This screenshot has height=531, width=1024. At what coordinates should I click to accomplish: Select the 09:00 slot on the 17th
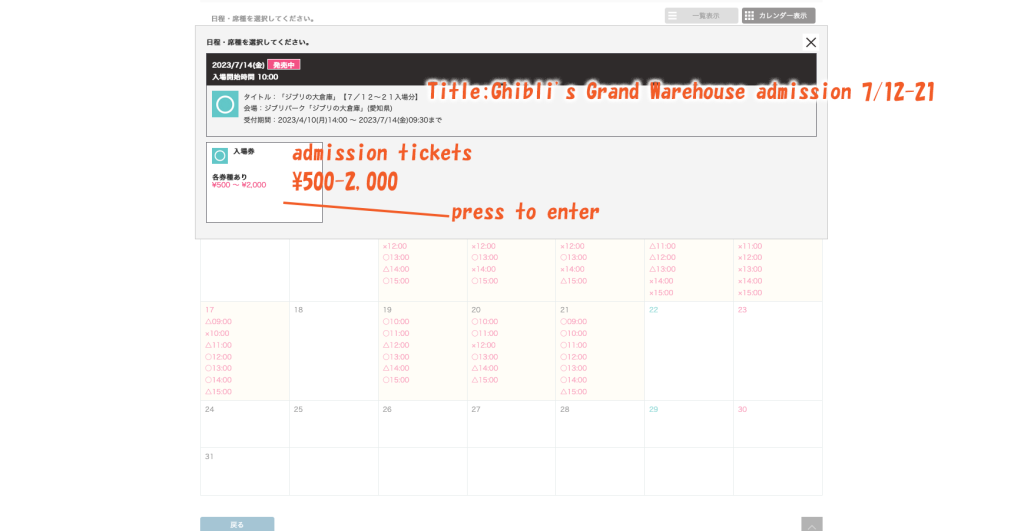(x=218, y=322)
